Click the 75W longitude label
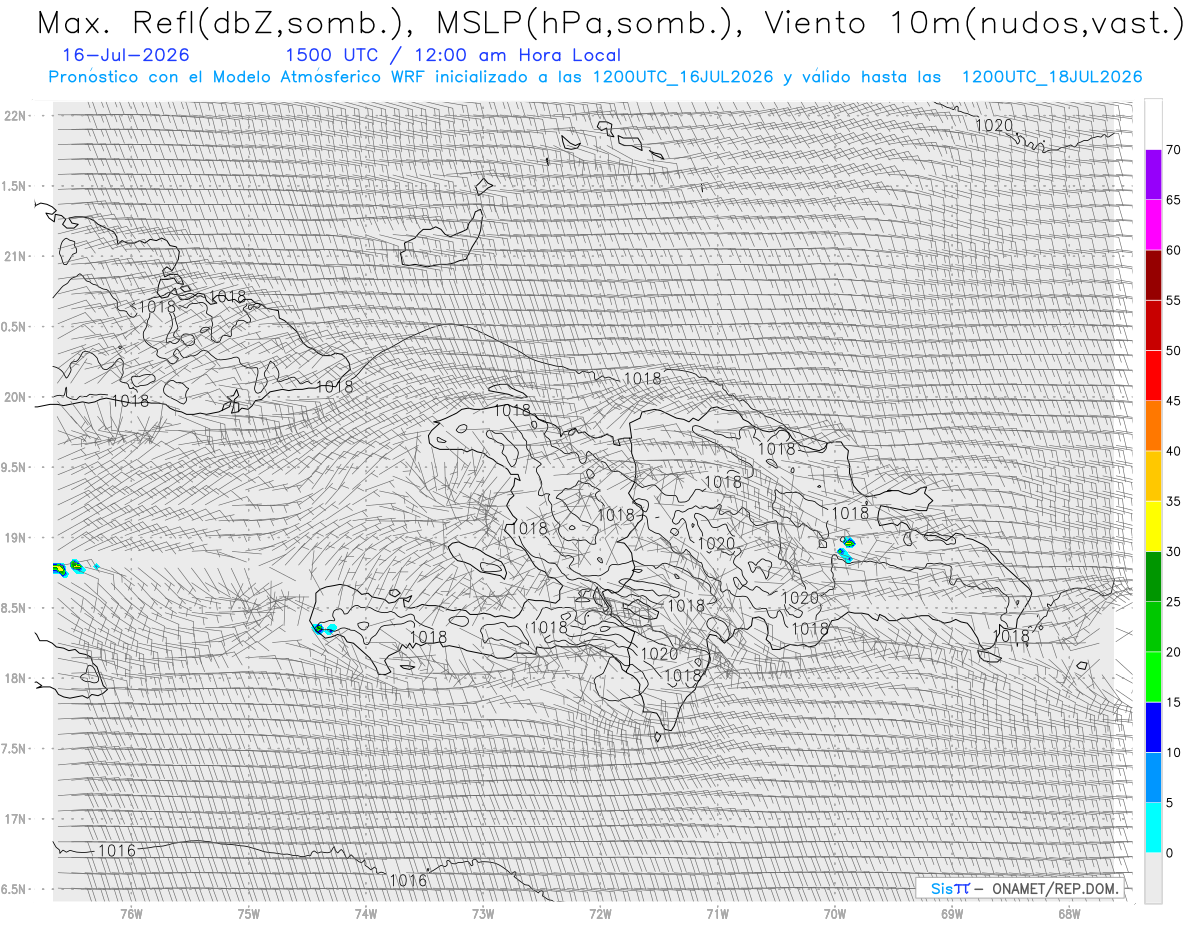 point(249,914)
